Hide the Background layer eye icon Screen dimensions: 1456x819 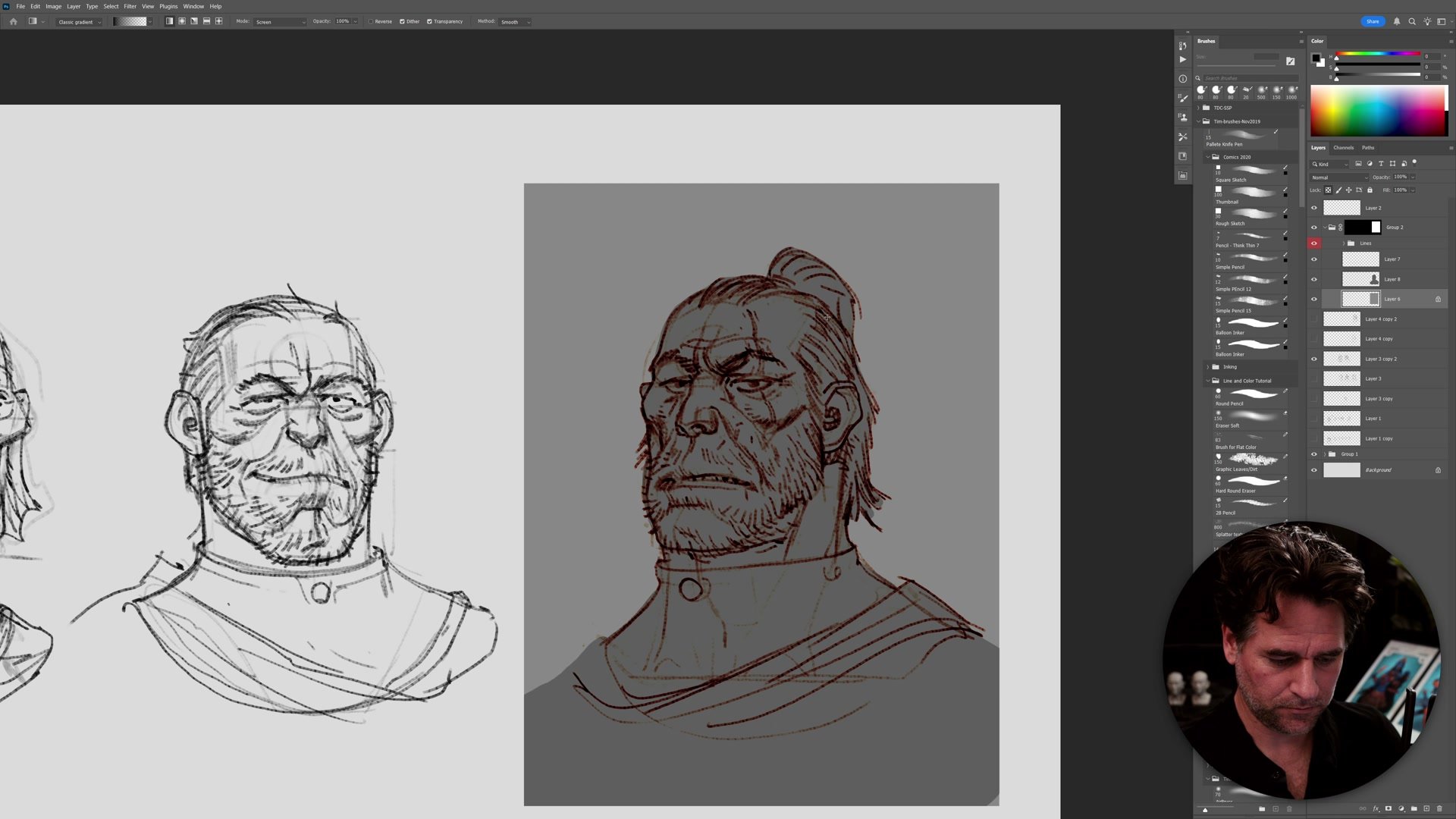click(x=1314, y=470)
